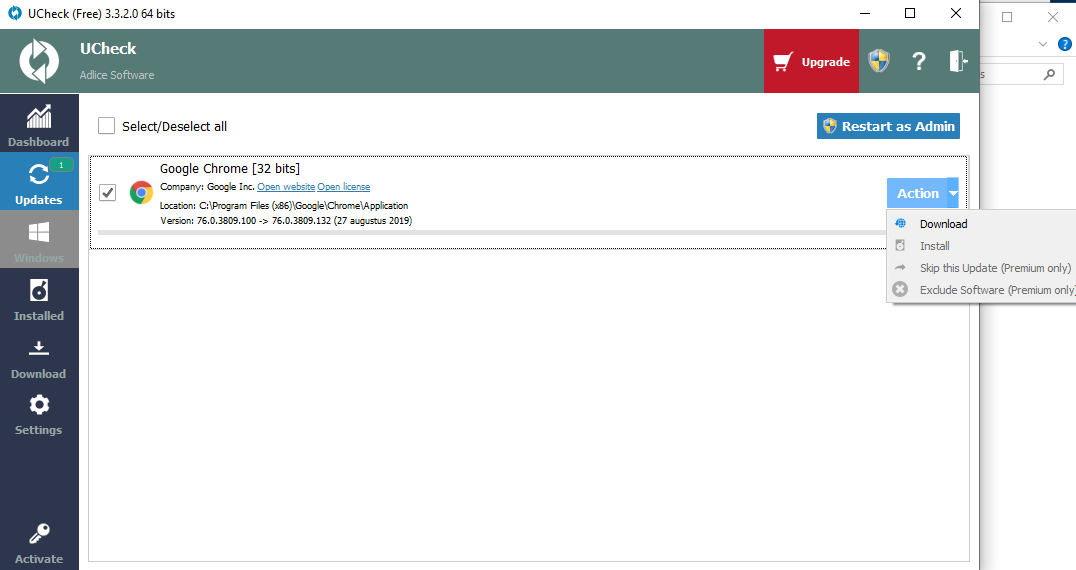Maximize the background window
The height and width of the screenshot is (570, 1076).
click(x=1007, y=17)
